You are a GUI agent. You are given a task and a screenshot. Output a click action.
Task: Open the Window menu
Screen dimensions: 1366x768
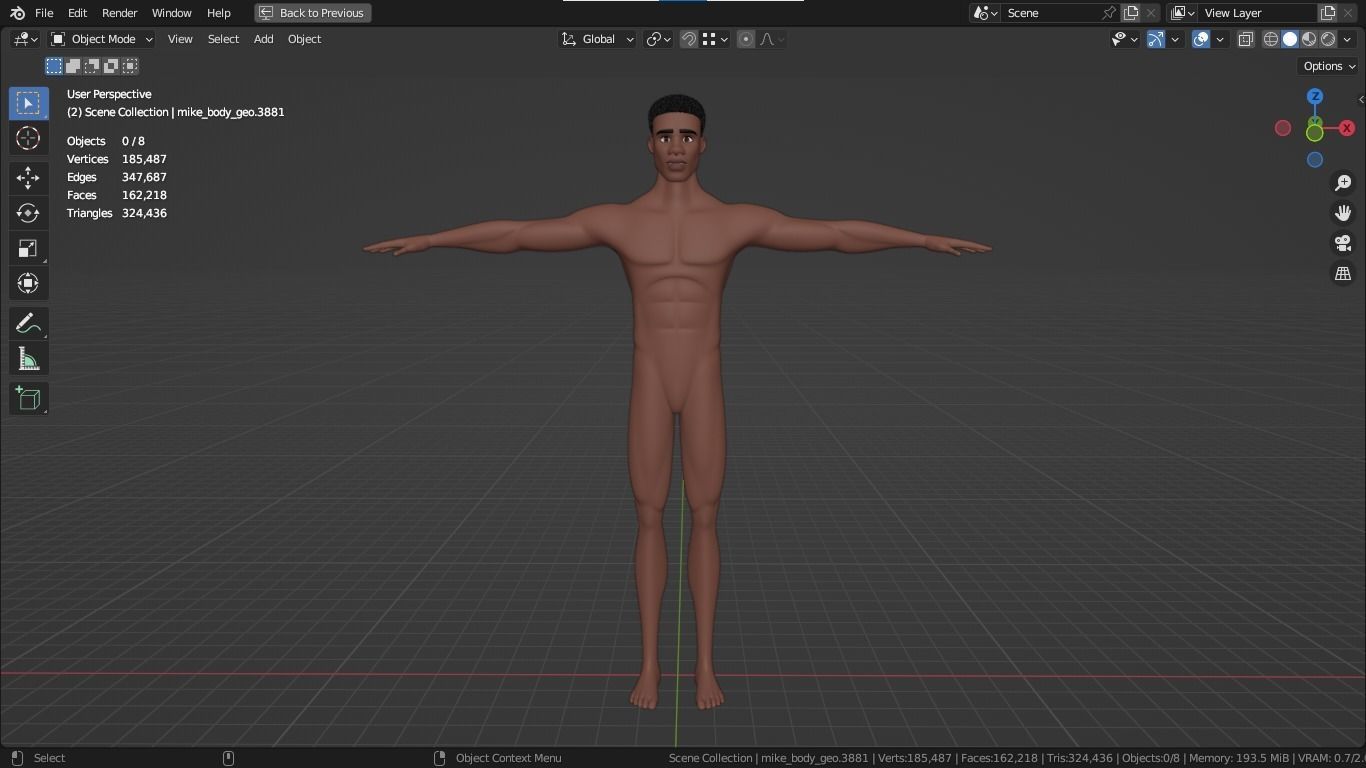(171, 13)
